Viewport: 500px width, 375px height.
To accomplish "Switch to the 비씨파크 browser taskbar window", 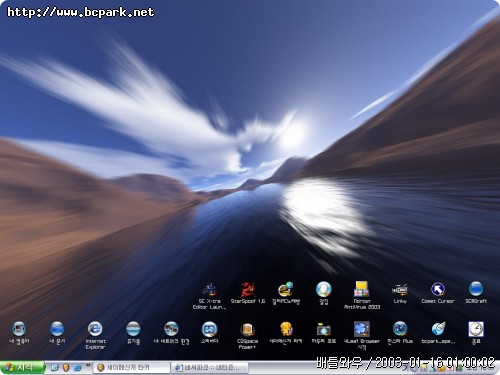I will point(210,368).
